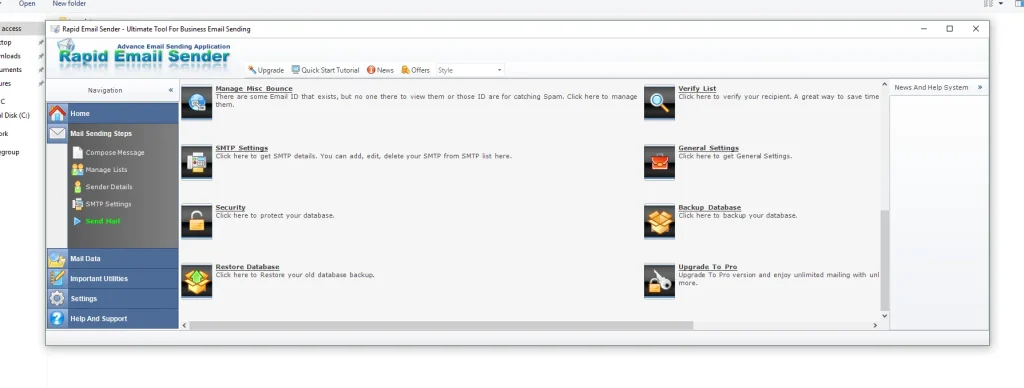Open the Help And Support section
Viewport: 1024px width, 388px height.
pos(112,319)
